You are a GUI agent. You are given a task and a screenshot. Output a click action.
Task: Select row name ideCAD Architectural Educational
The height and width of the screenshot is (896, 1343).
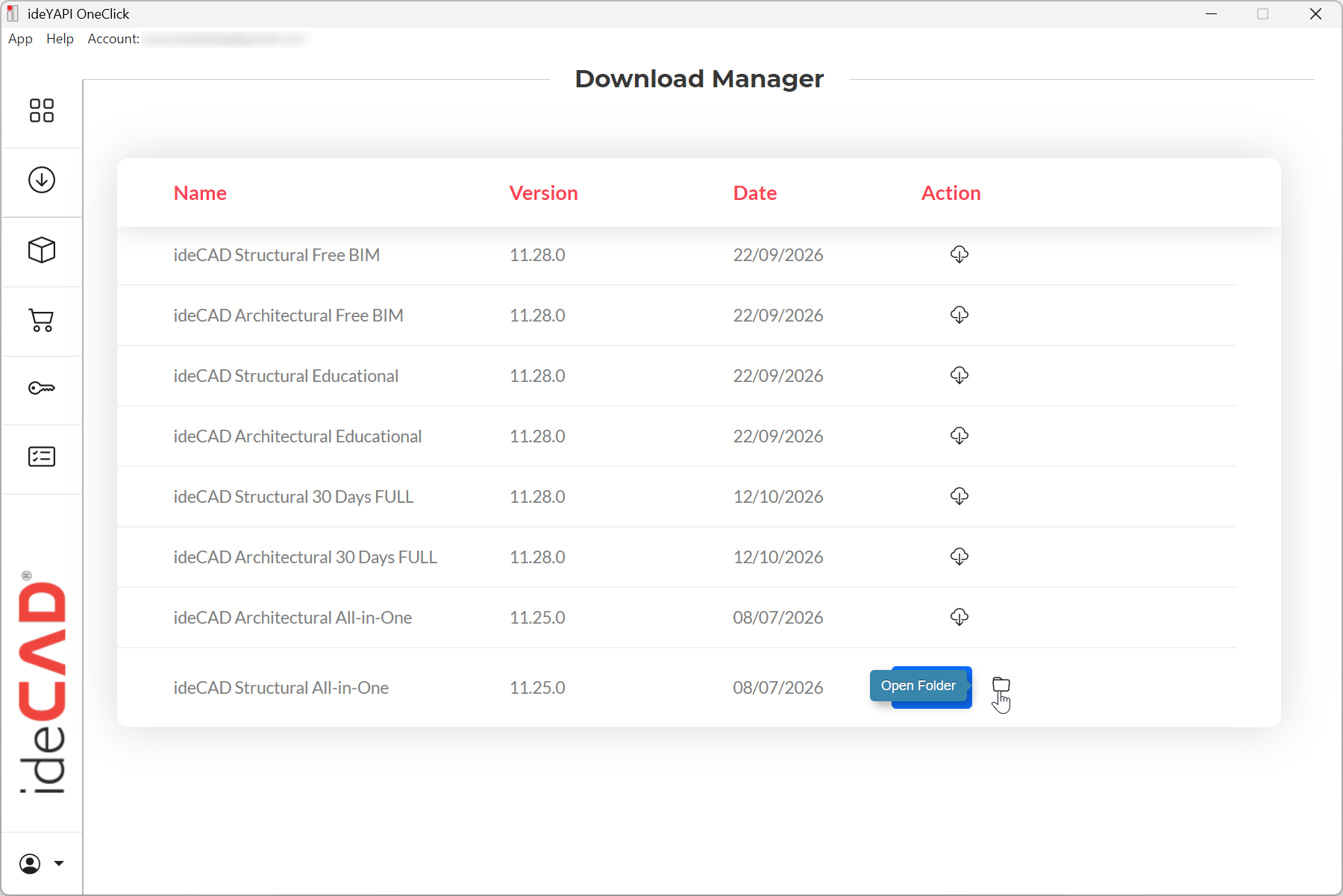point(298,436)
